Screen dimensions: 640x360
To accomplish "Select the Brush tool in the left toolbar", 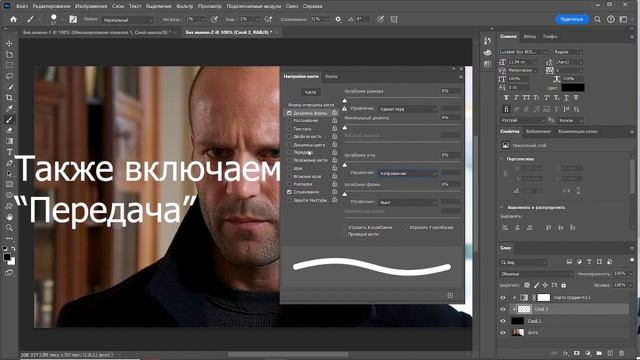I will pyautogui.click(x=9, y=120).
